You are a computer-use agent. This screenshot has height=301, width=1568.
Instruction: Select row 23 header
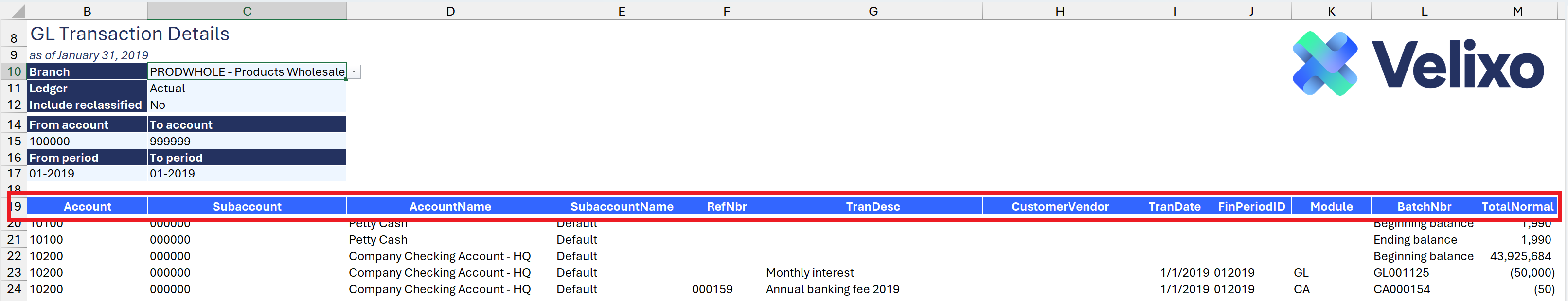point(14,272)
